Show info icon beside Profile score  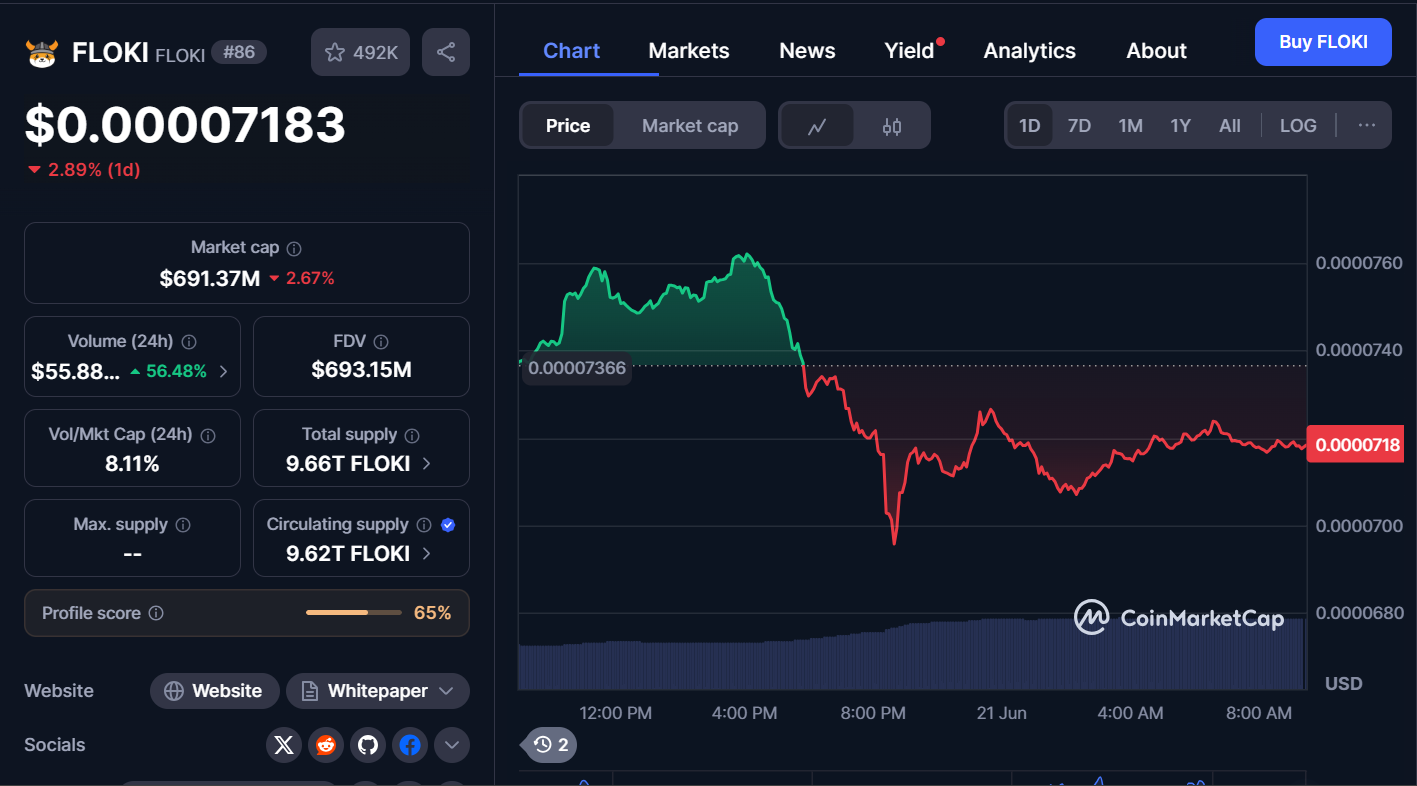156,613
